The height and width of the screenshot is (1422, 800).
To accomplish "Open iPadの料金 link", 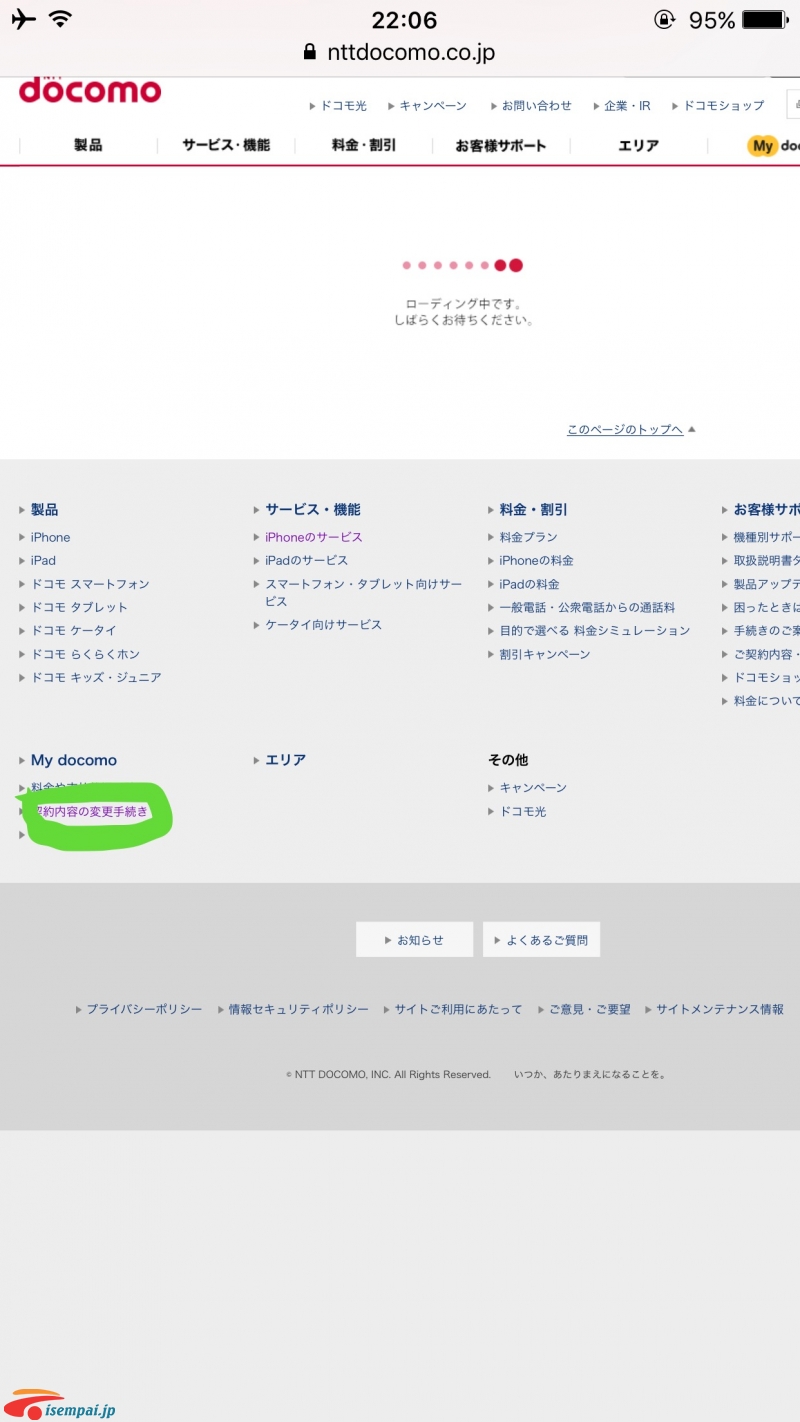I will point(530,584).
